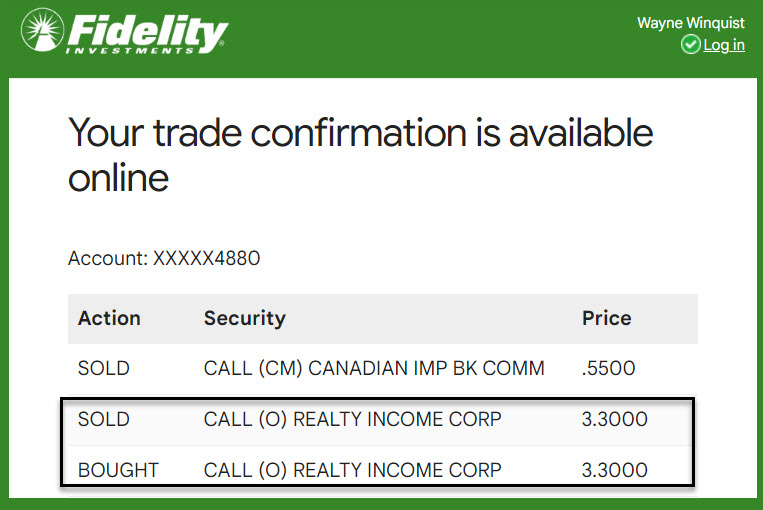Select Realty Income Corp security in the BOUGHT row
This screenshot has height=510, width=763.
click(x=352, y=470)
